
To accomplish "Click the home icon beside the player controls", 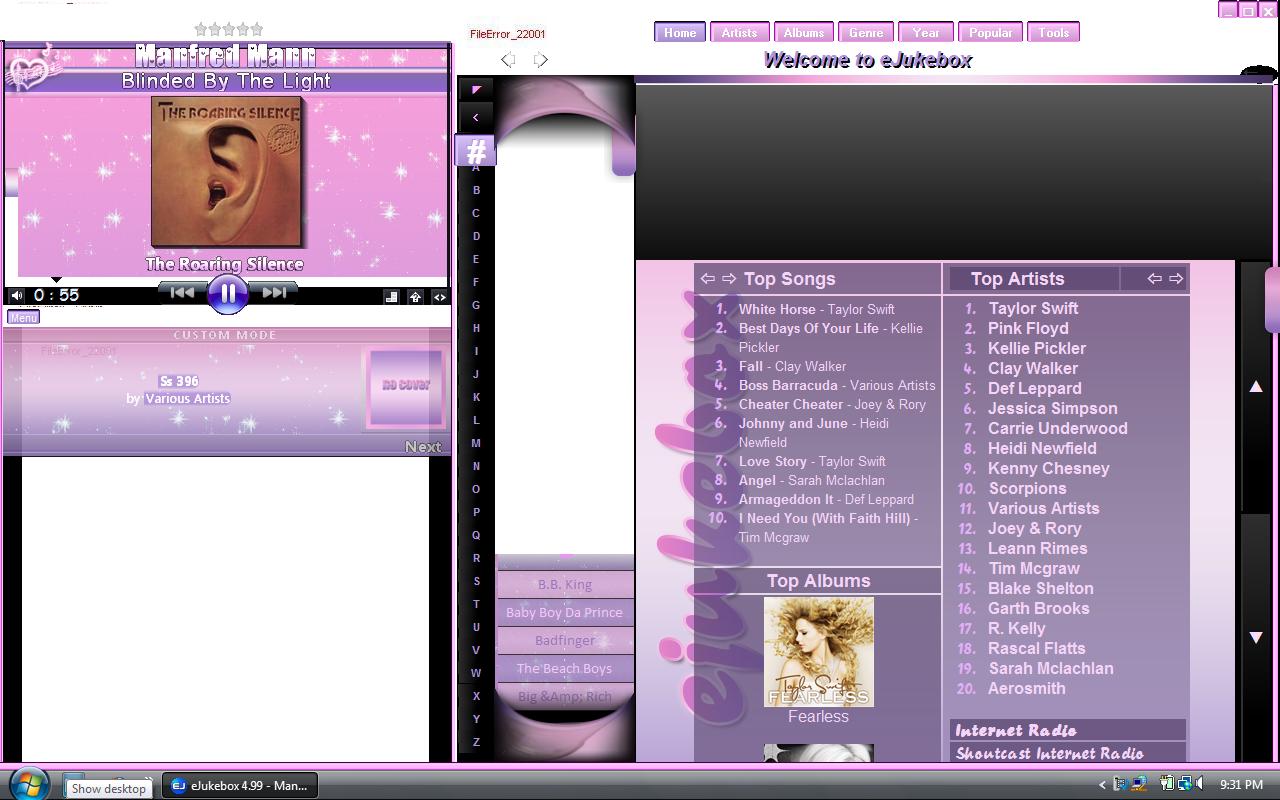I will tap(414, 294).
